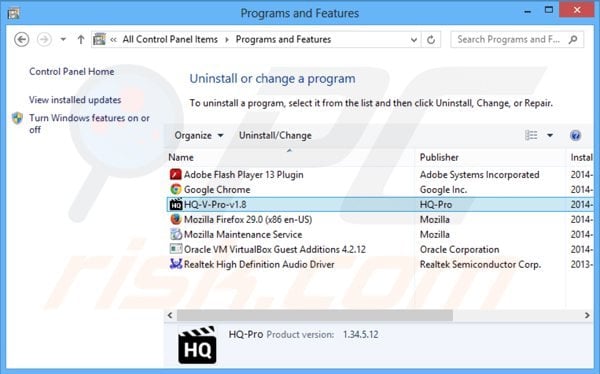Click the Adobe Flash Player icon
This screenshot has width=600, height=374.
coord(176,175)
